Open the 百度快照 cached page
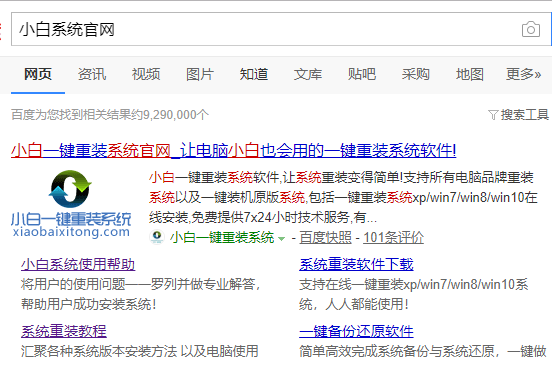The width and height of the screenshot is (552, 365). pos(326,238)
